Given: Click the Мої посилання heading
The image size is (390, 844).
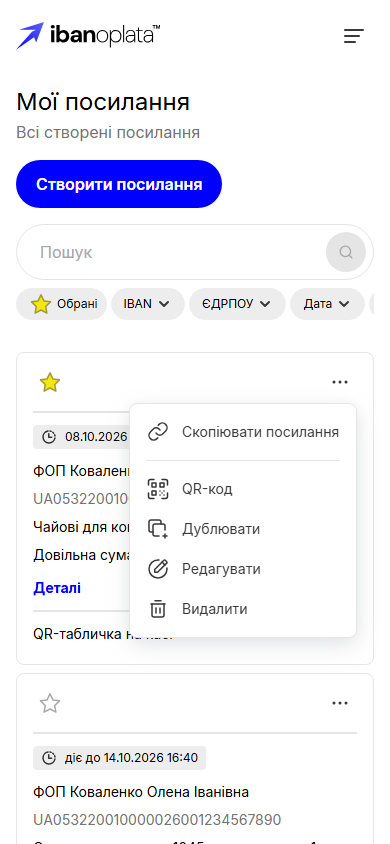Looking at the screenshot, I should pos(103,102).
